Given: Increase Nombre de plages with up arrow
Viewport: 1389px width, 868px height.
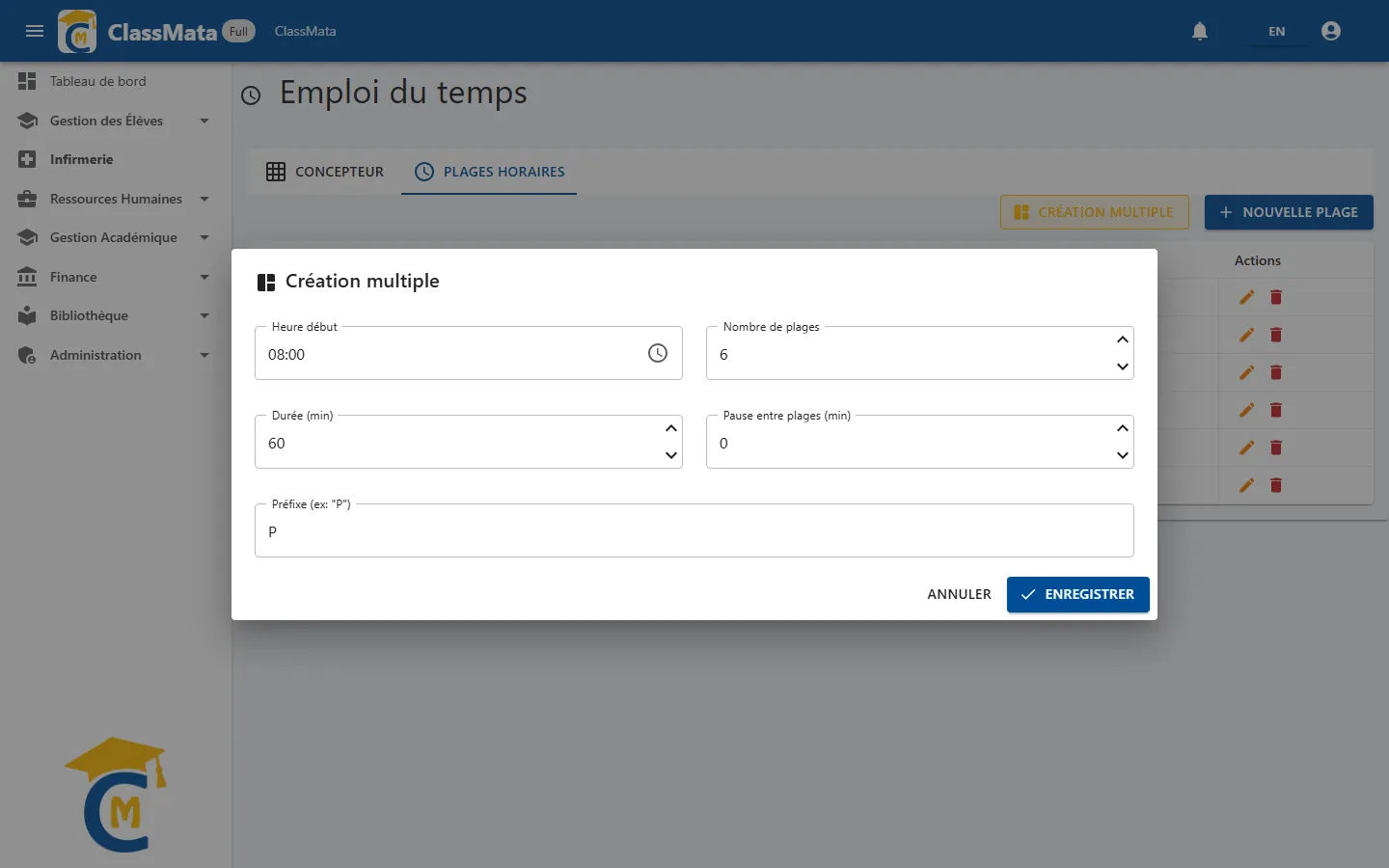Looking at the screenshot, I should (1123, 339).
